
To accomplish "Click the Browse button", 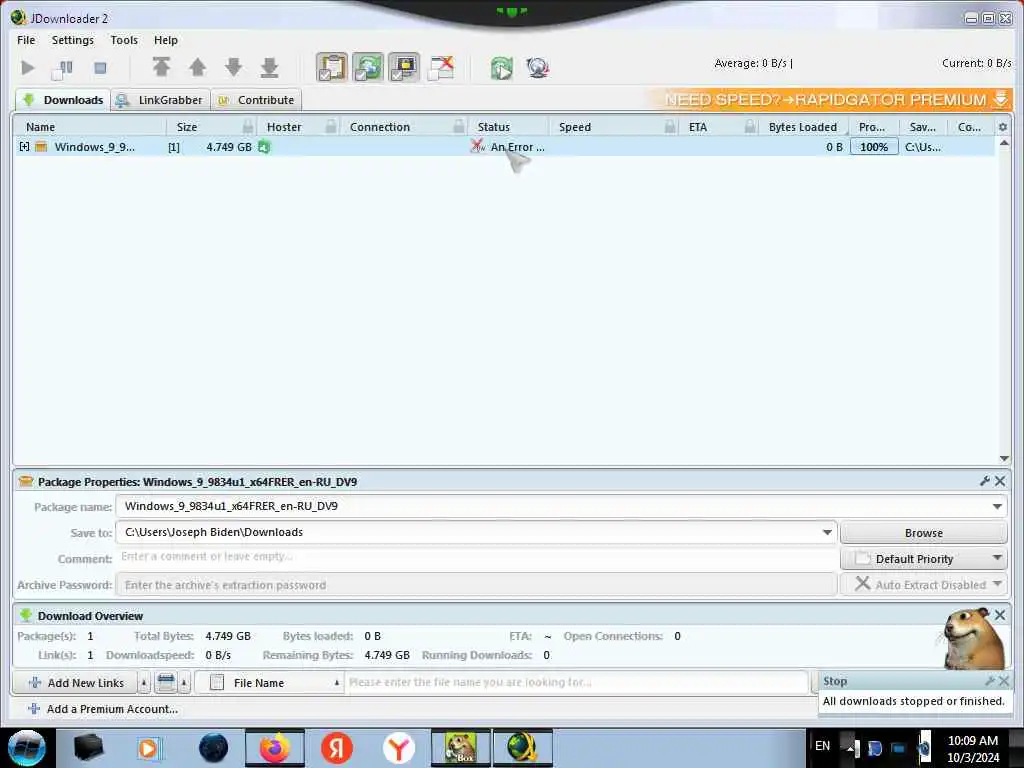I will point(923,533).
